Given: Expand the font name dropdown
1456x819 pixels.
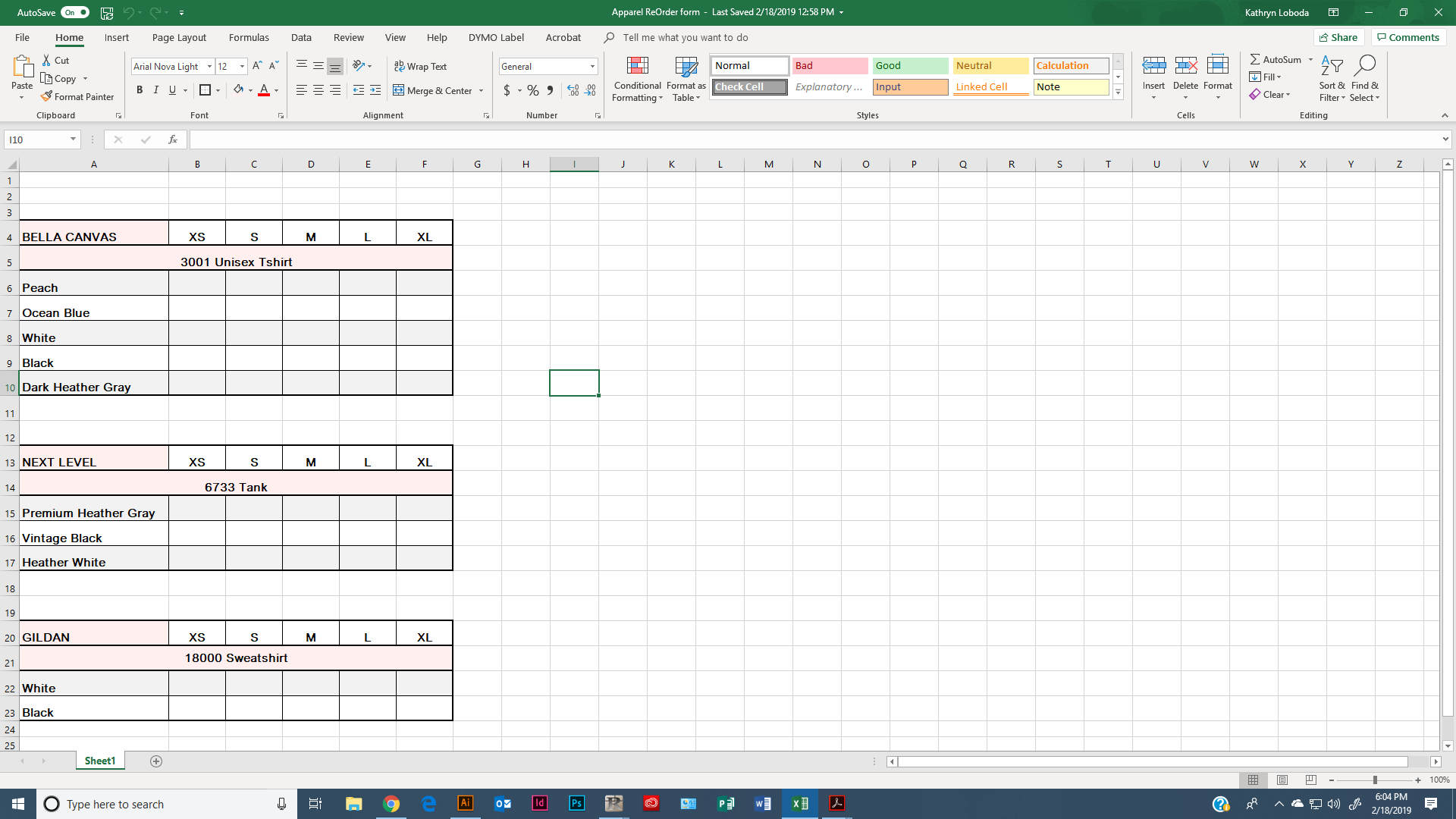Looking at the screenshot, I should pos(209,67).
